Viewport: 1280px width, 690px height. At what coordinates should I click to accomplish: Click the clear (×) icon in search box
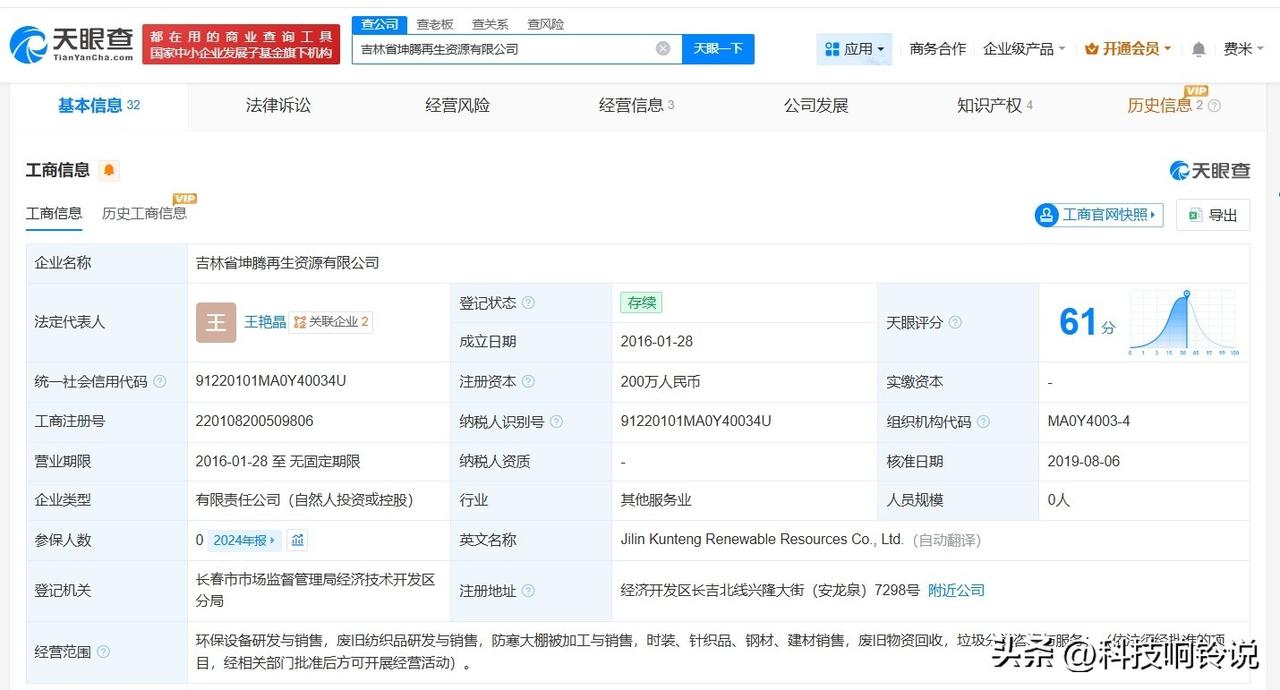click(x=663, y=48)
